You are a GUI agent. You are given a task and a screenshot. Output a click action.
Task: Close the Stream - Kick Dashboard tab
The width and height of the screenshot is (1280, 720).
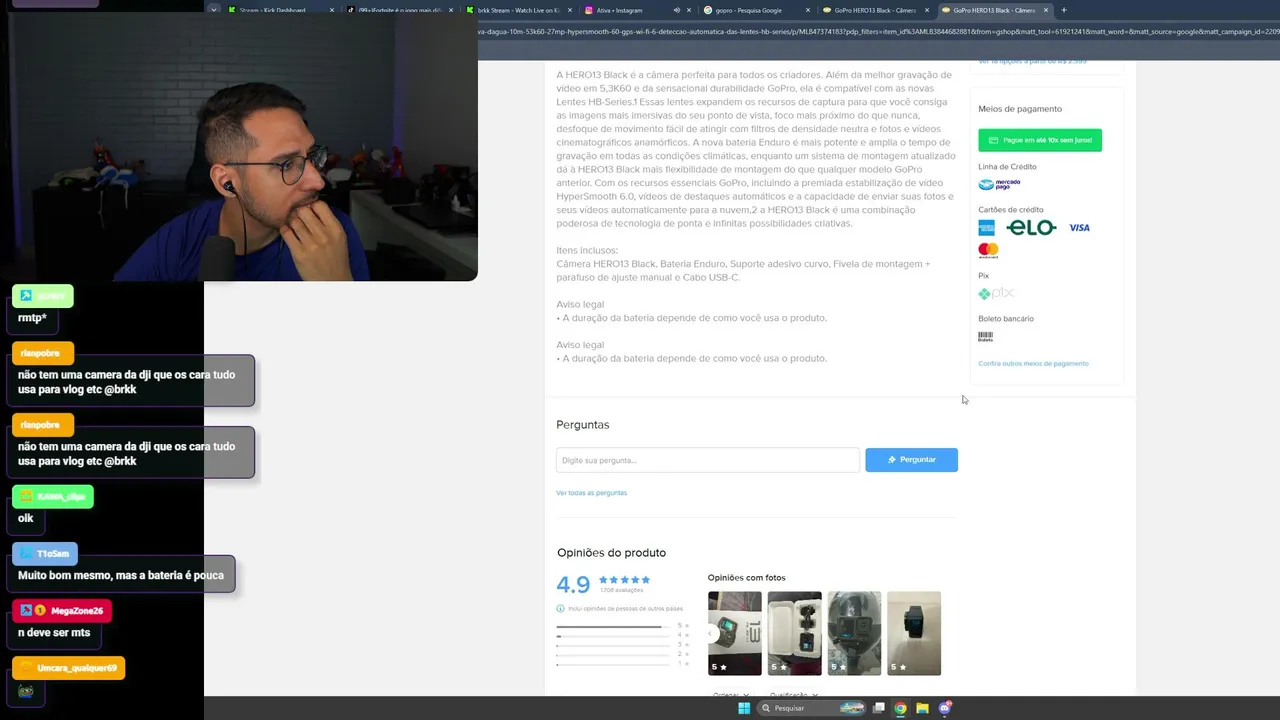[332, 10]
